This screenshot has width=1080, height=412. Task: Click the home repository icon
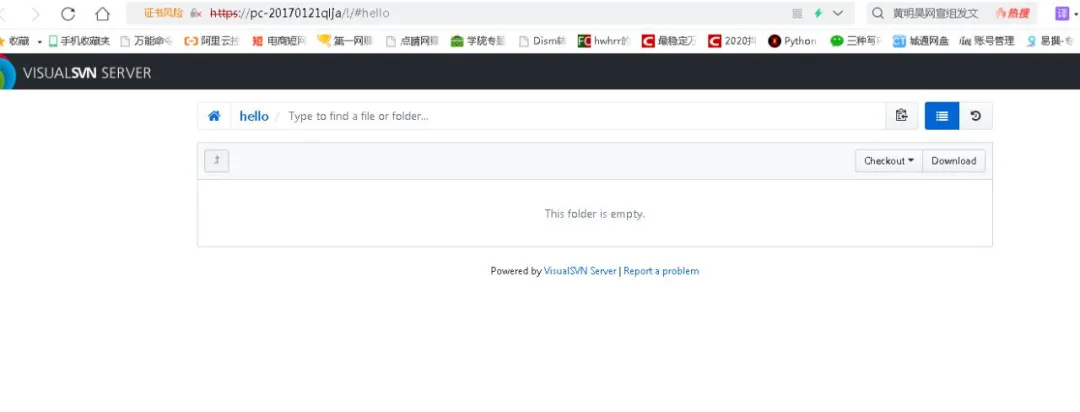pyautogui.click(x=214, y=116)
